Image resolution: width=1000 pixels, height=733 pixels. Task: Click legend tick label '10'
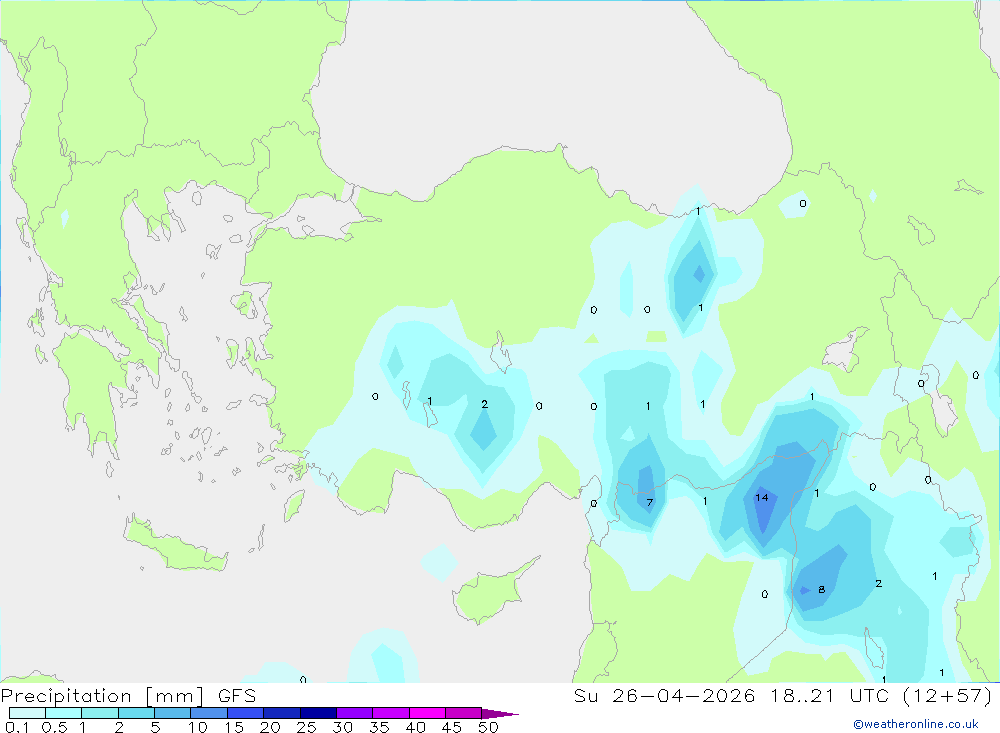tap(198, 727)
